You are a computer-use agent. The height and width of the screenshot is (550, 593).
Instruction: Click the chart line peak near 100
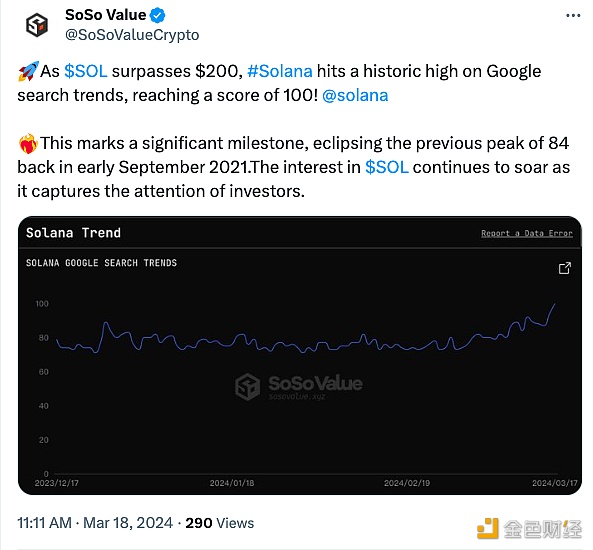[x=554, y=304]
